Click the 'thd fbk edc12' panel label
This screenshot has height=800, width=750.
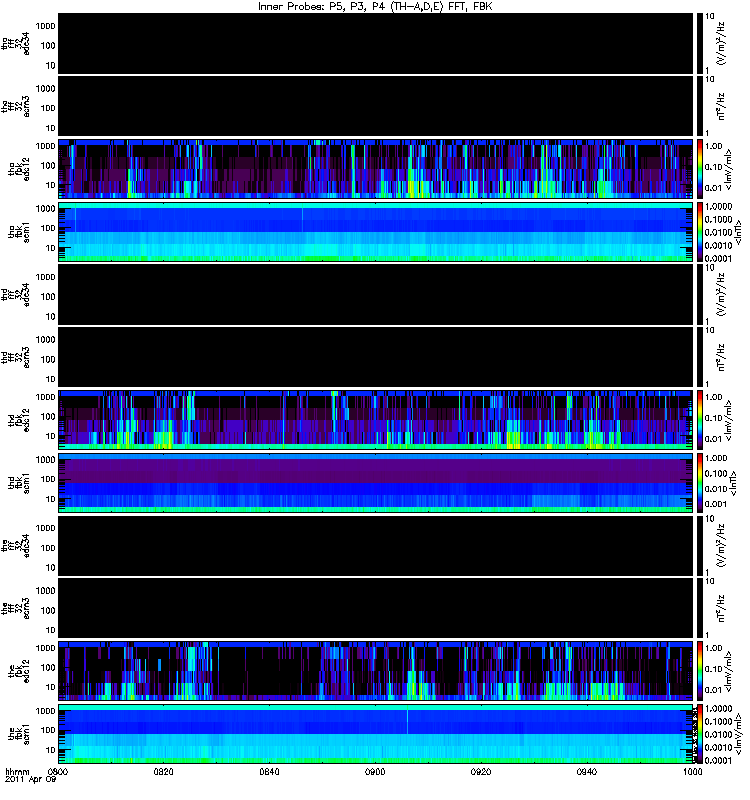19,420
